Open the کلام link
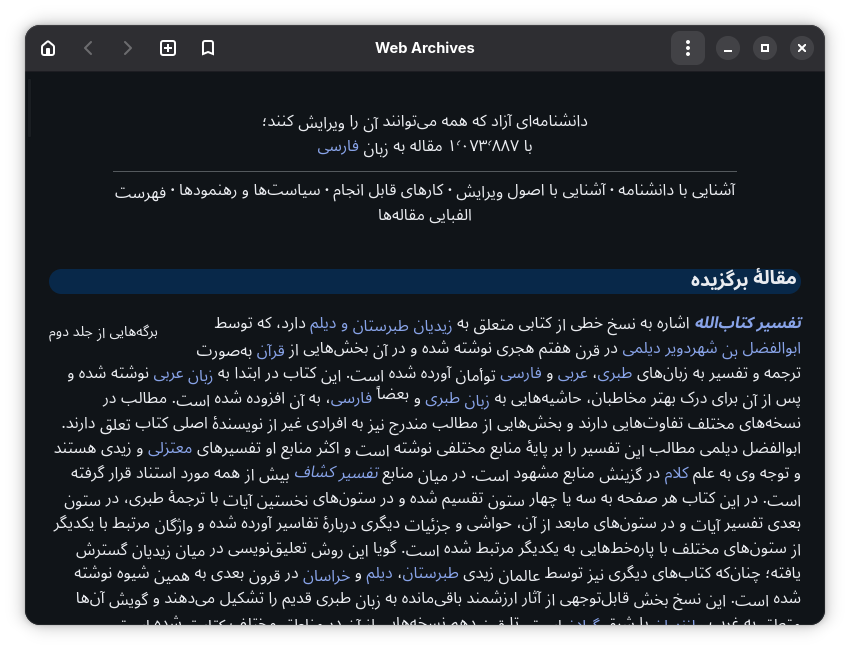The width and height of the screenshot is (850, 650). tap(676, 474)
